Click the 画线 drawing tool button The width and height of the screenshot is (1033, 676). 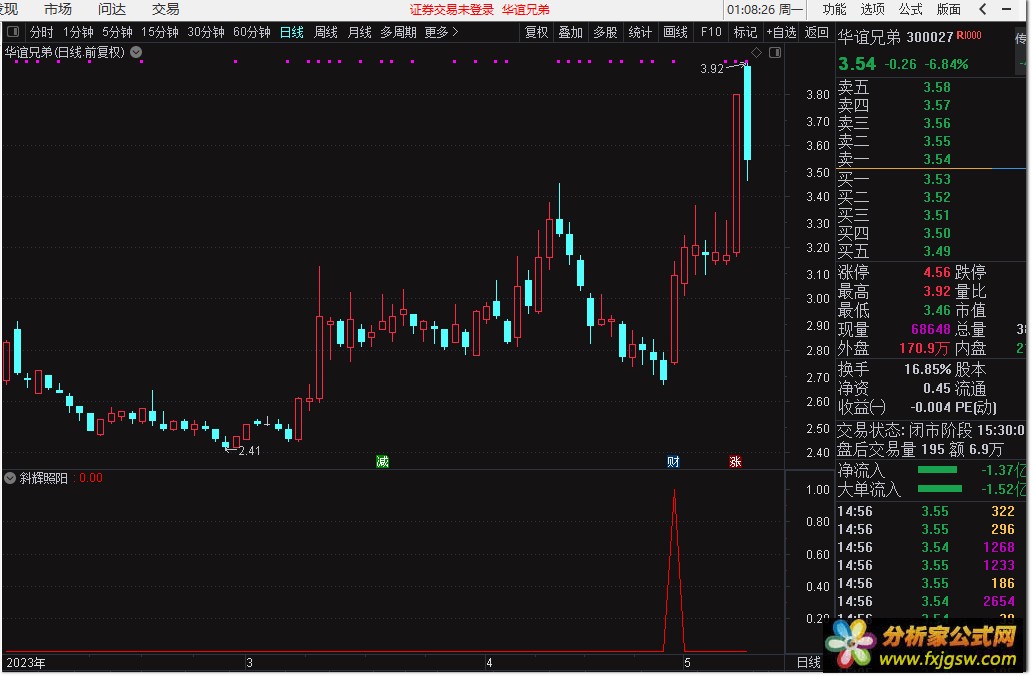click(x=675, y=32)
